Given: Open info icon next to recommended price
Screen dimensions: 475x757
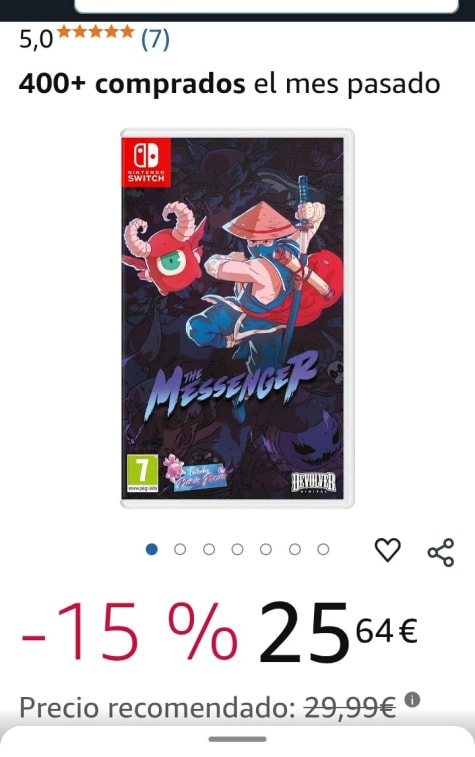Looking at the screenshot, I should coord(412,699).
